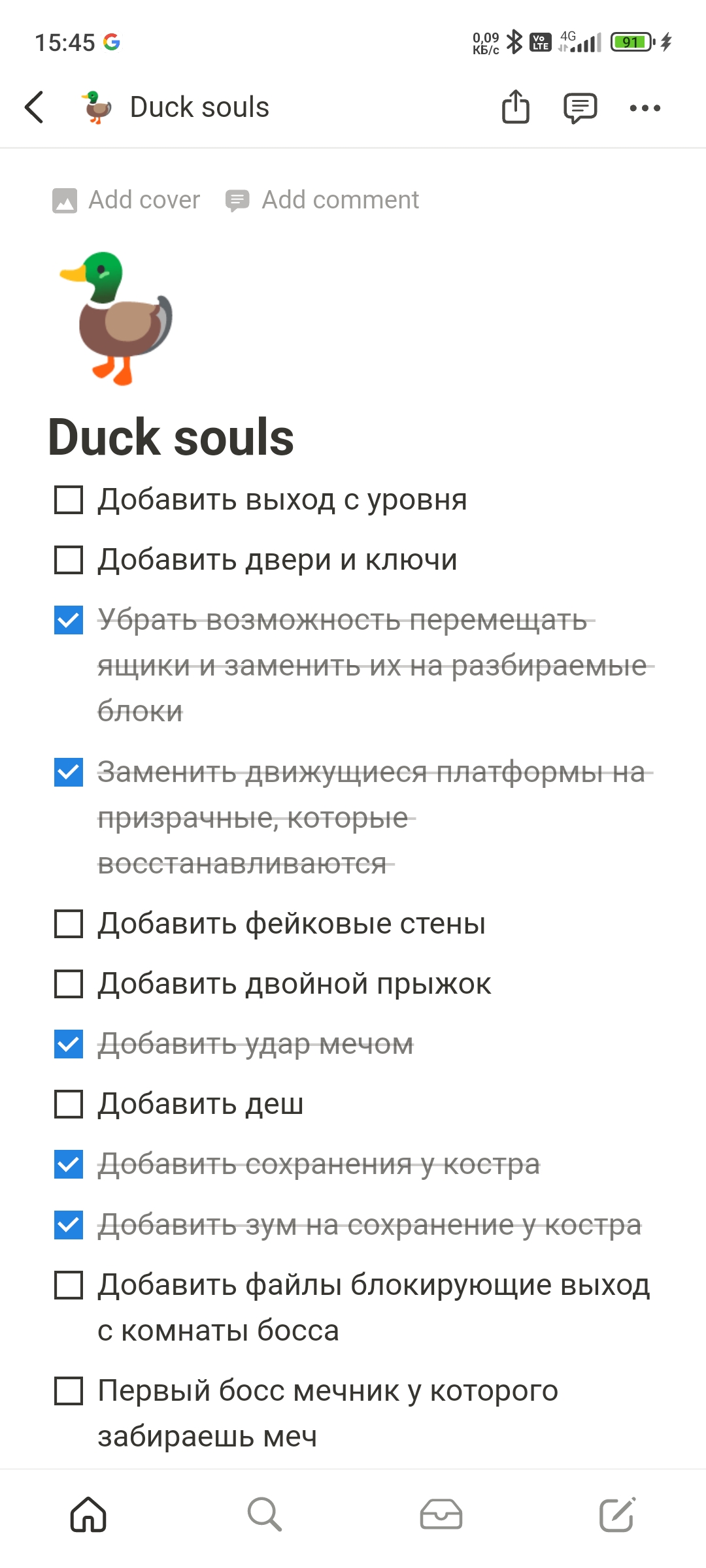Check "Добавить фейковые стены" checkbox
This screenshot has width=706, height=1568.
click(x=69, y=924)
